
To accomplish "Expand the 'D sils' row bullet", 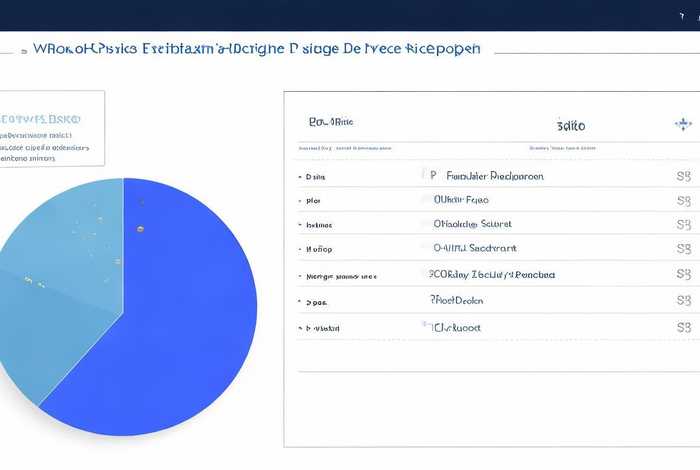I will point(299,176).
